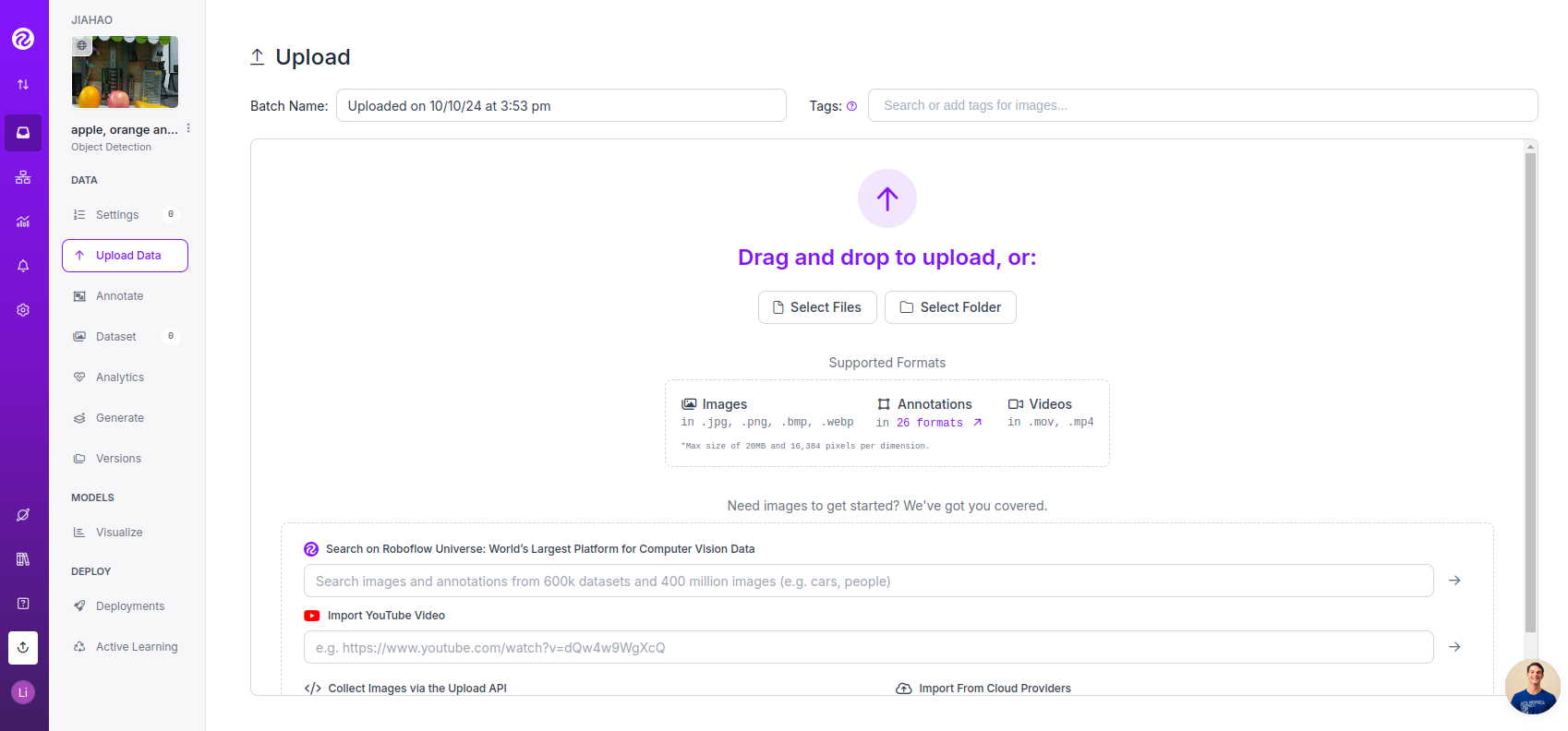Select the Projects tray icon in purple sidebar

coord(23,133)
